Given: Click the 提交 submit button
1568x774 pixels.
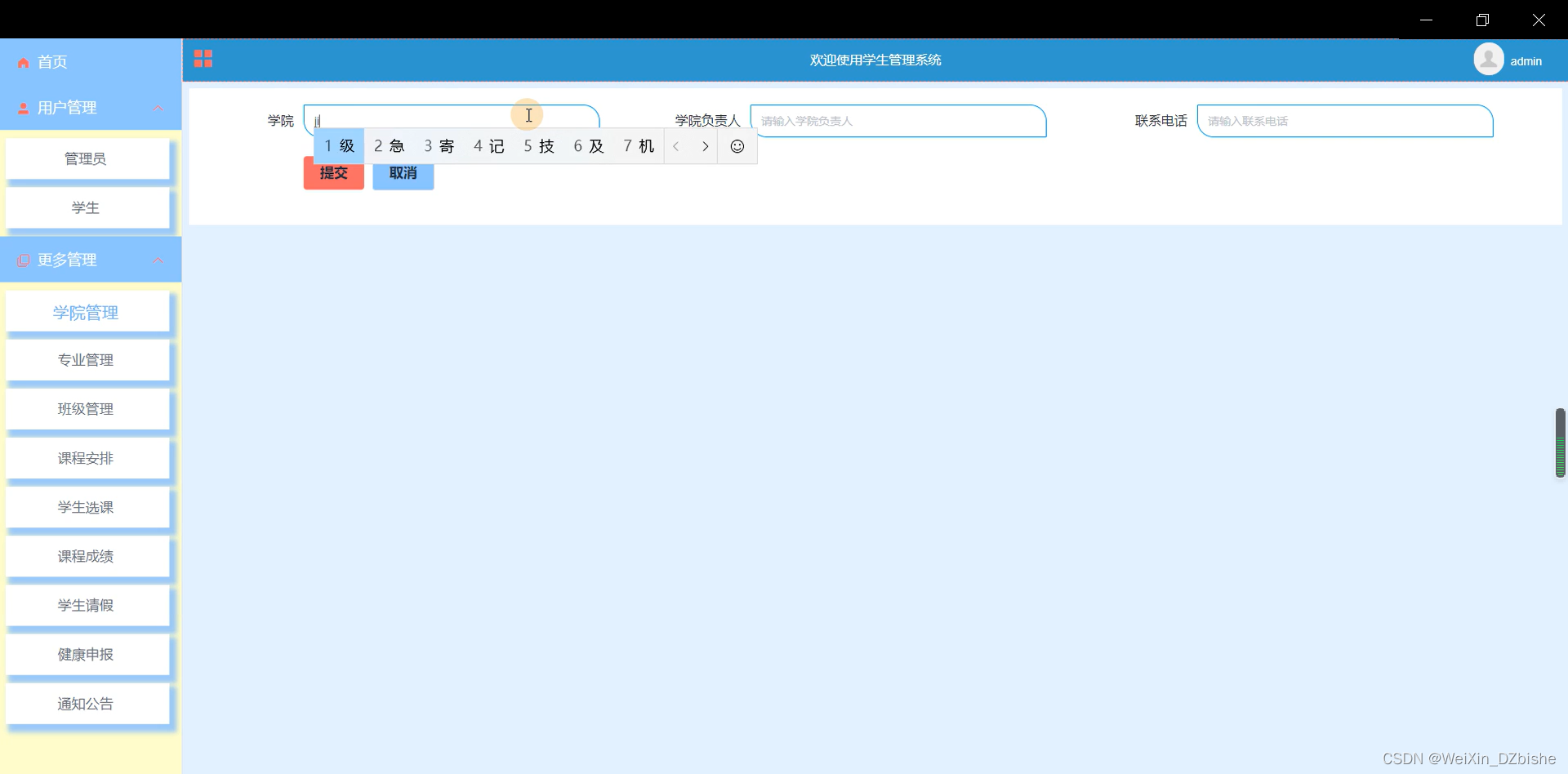Looking at the screenshot, I should coord(333,174).
